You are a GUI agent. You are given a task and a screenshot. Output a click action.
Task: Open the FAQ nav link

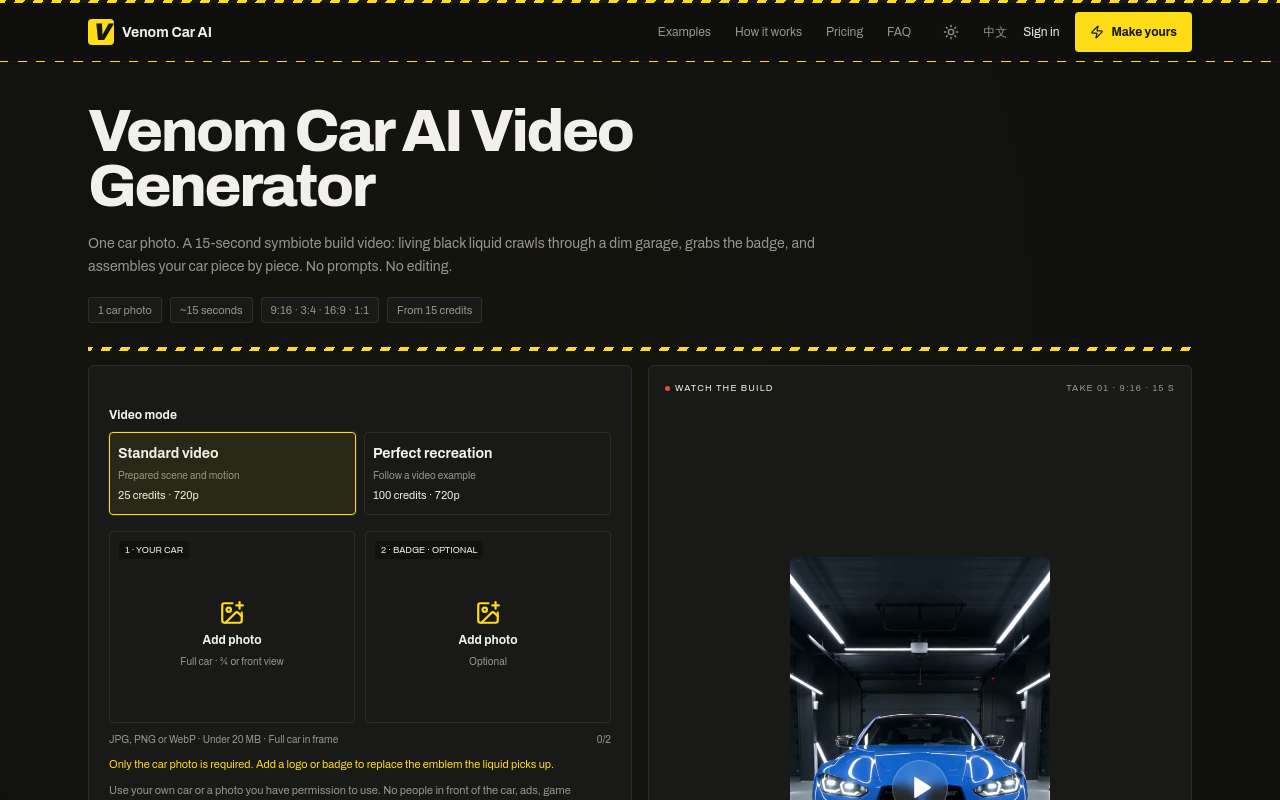tap(899, 32)
